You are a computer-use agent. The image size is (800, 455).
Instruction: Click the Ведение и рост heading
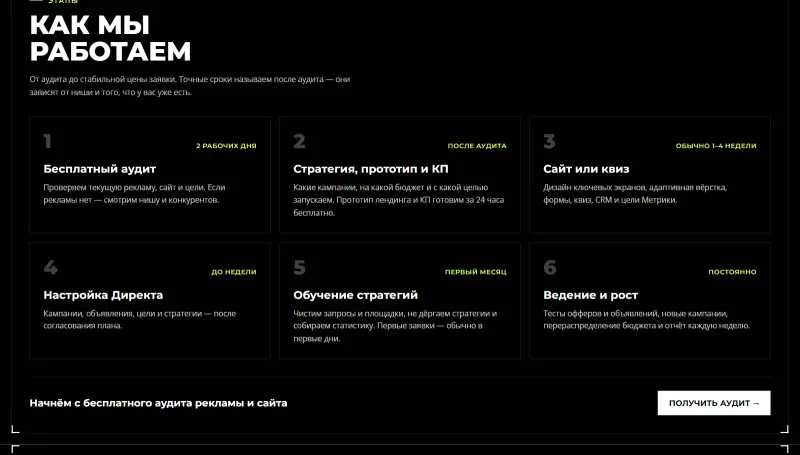click(x=590, y=295)
